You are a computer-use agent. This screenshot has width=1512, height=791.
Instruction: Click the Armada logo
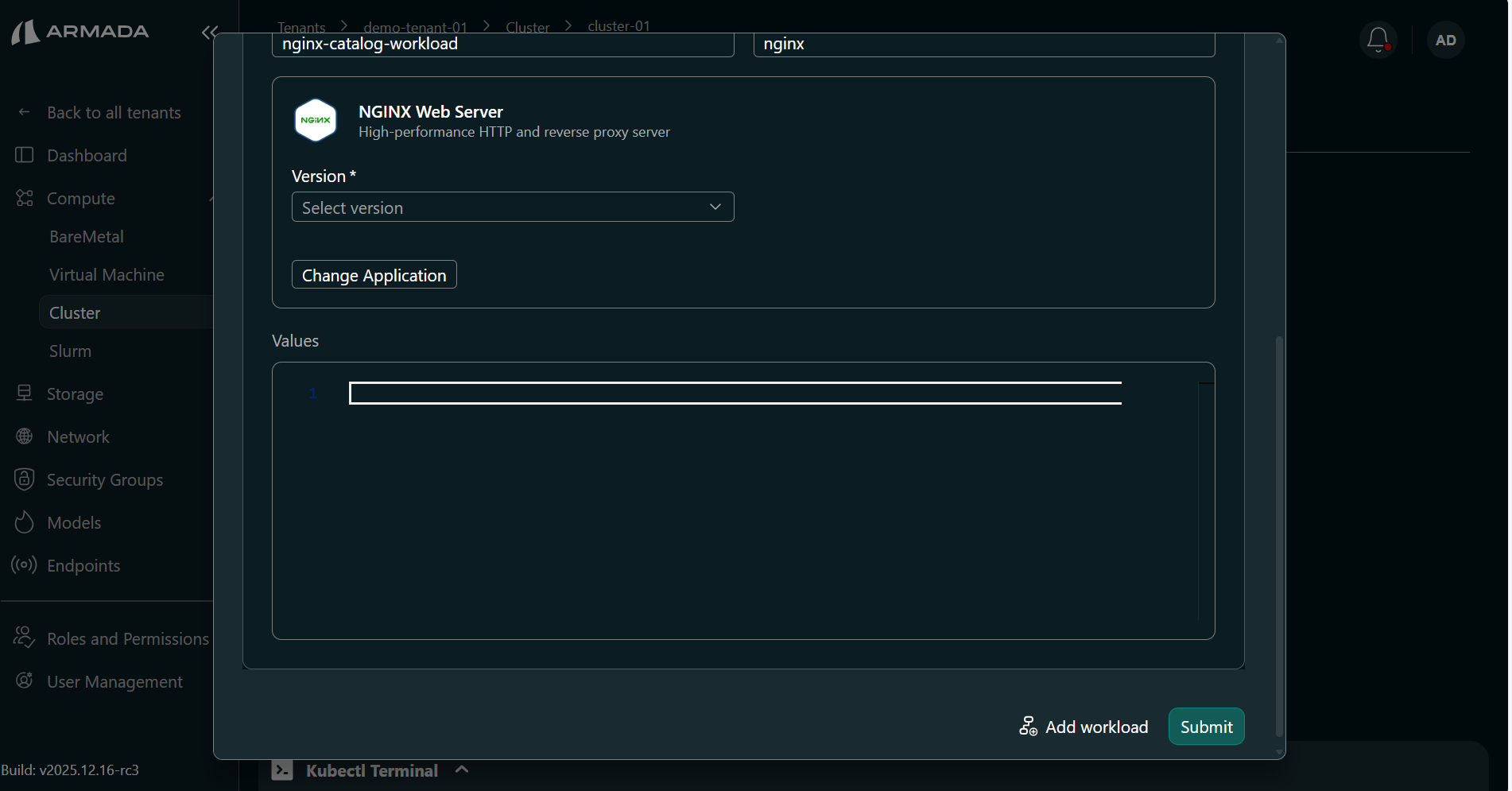pos(79,32)
